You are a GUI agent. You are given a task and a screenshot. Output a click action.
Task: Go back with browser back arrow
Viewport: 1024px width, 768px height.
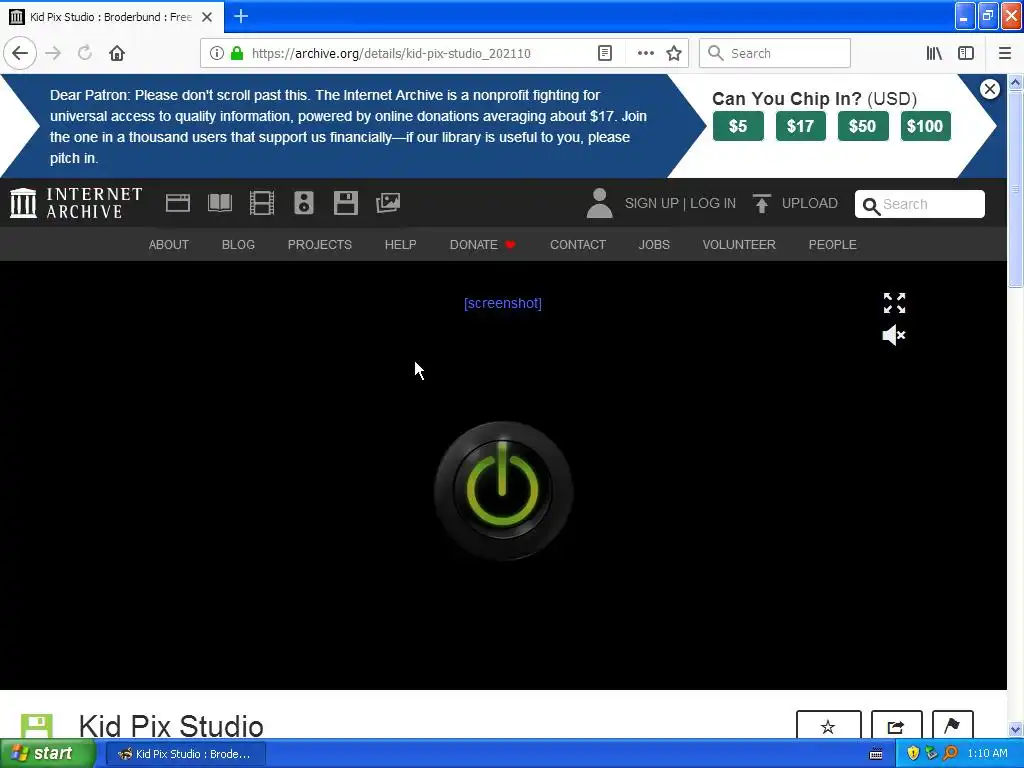20,53
